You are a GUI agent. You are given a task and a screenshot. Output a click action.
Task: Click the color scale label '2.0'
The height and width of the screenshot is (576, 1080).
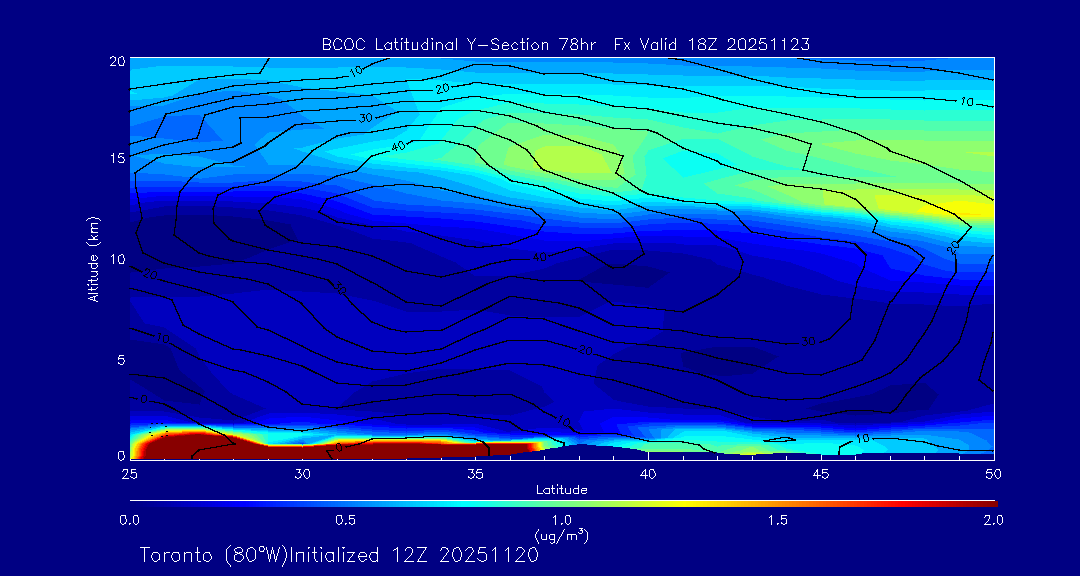point(994,520)
